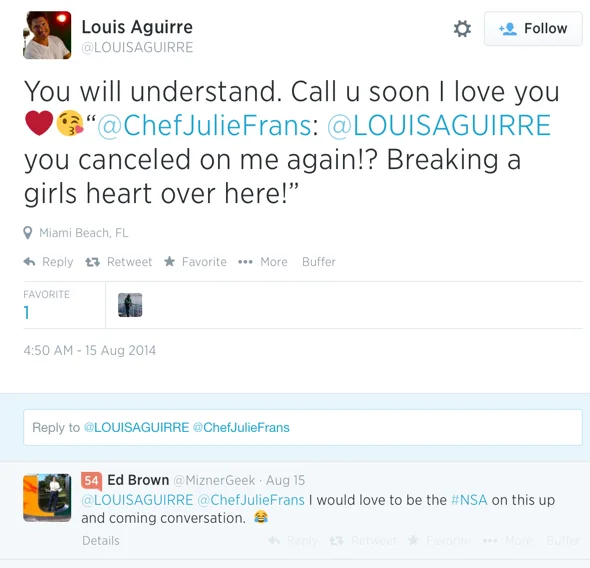
Task: Click the Reply arrow icon under the tweet
Action: pos(29,261)
